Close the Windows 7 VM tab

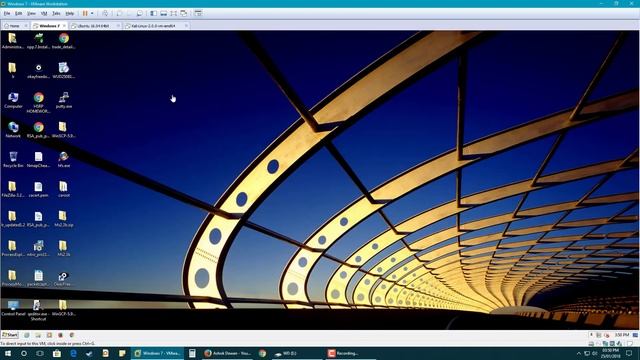pos(64,26)
